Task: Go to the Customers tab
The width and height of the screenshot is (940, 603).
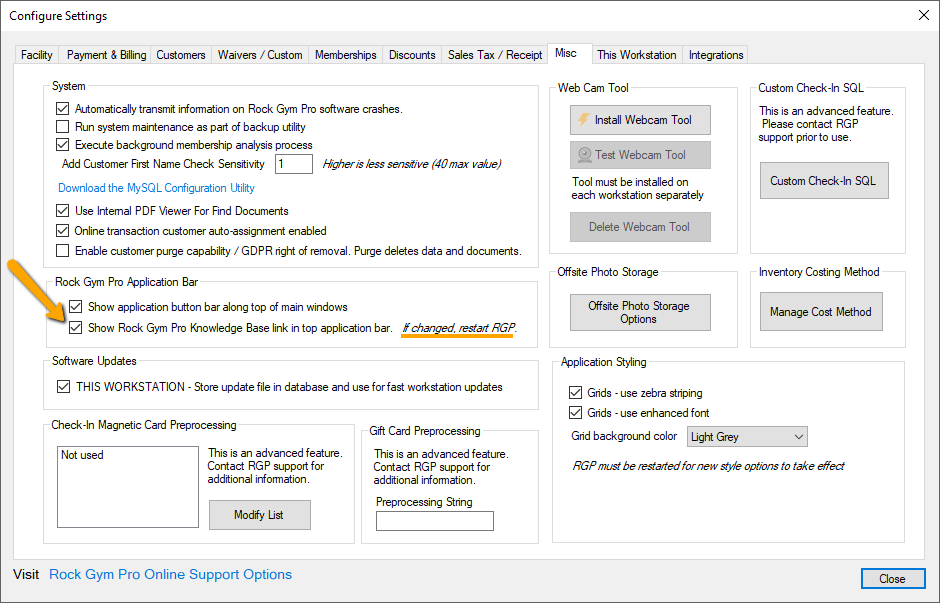Action: [180, 55]
